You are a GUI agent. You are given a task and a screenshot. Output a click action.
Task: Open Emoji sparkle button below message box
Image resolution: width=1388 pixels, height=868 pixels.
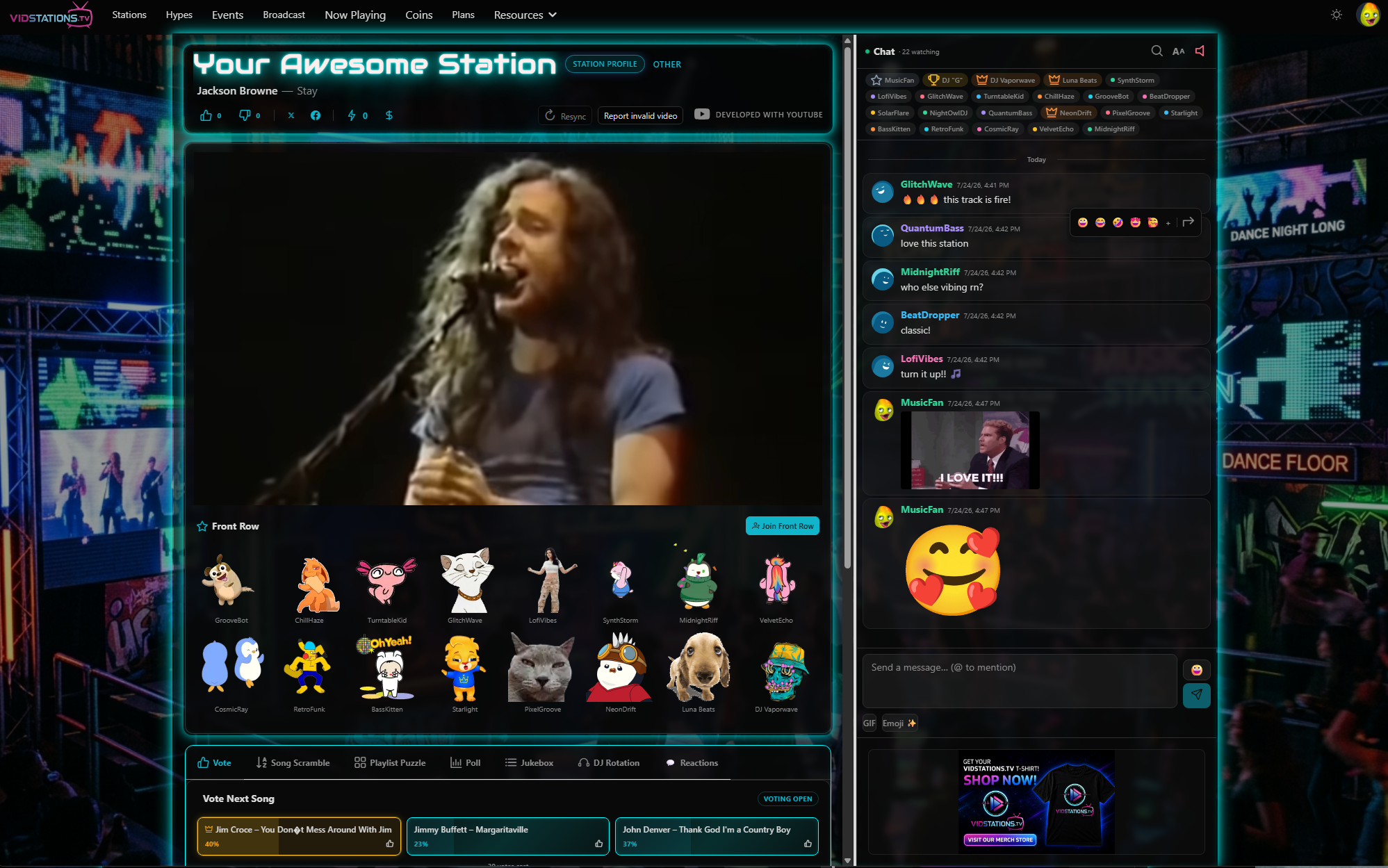click(899, 723)
